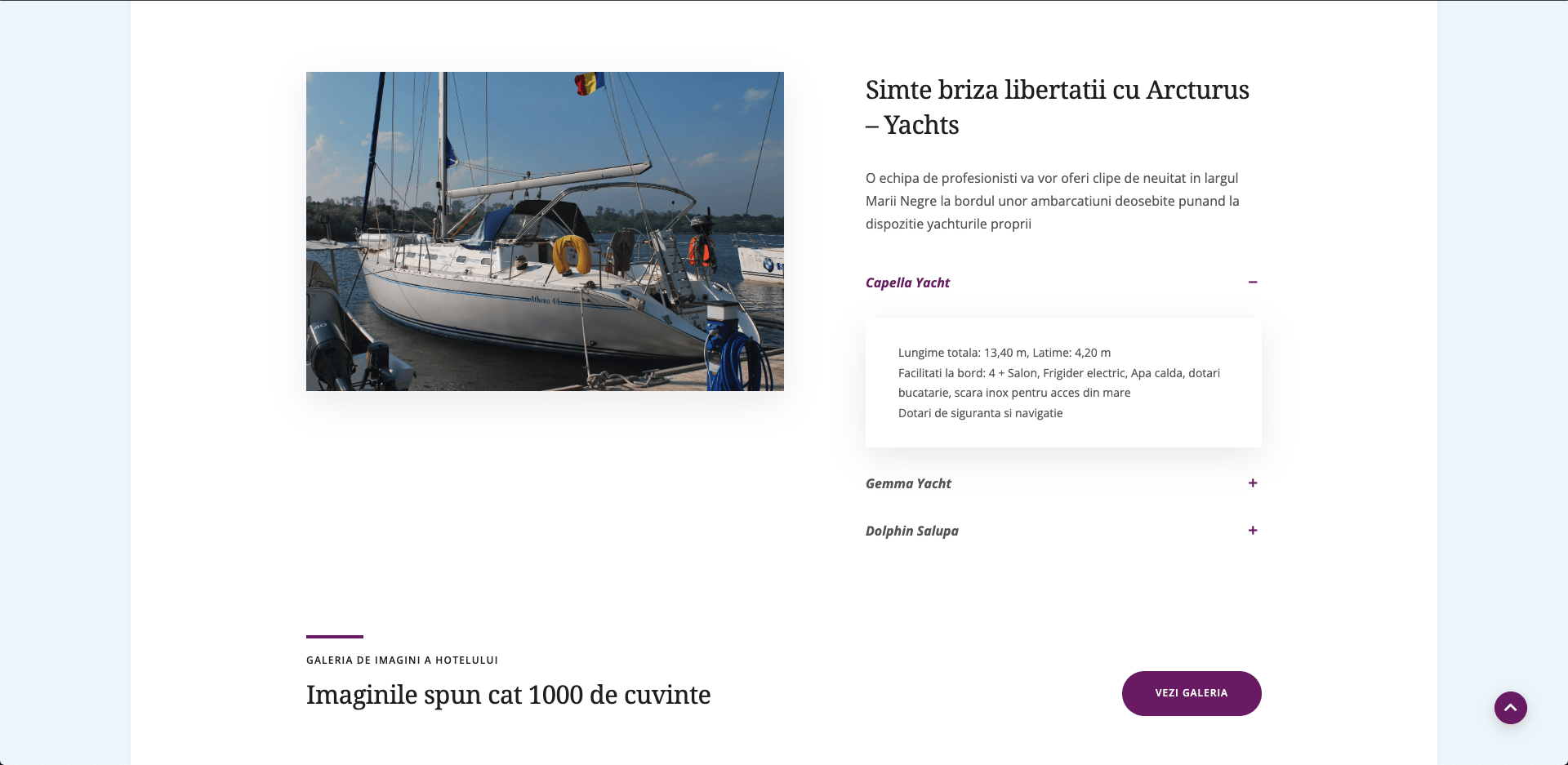Collapse Capella Yacht with the minus icon
The width and height of the screenshot is (1568, 765).
click(1253, 282)
